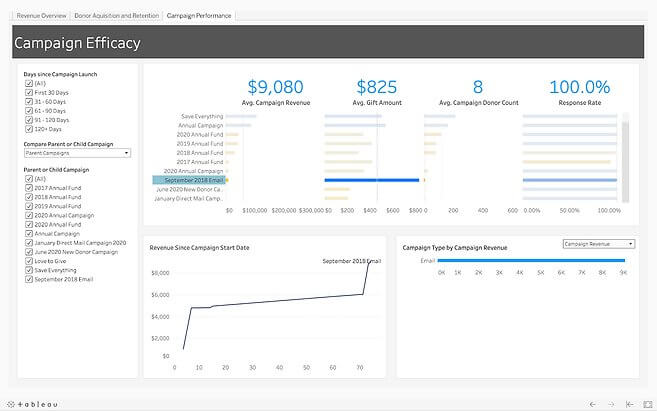Open the Campaign Revenue measure dropdown
Screen dimensions: 657x411
pyautogui.click(x=598, y=243)
